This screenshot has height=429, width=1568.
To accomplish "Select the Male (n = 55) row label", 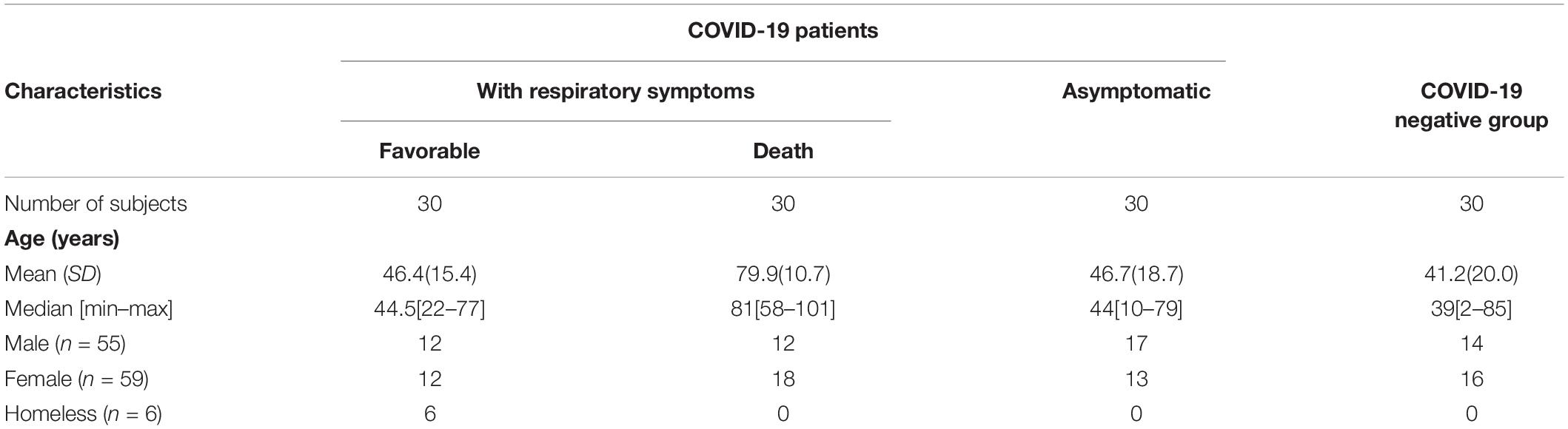I will (65, 344).
